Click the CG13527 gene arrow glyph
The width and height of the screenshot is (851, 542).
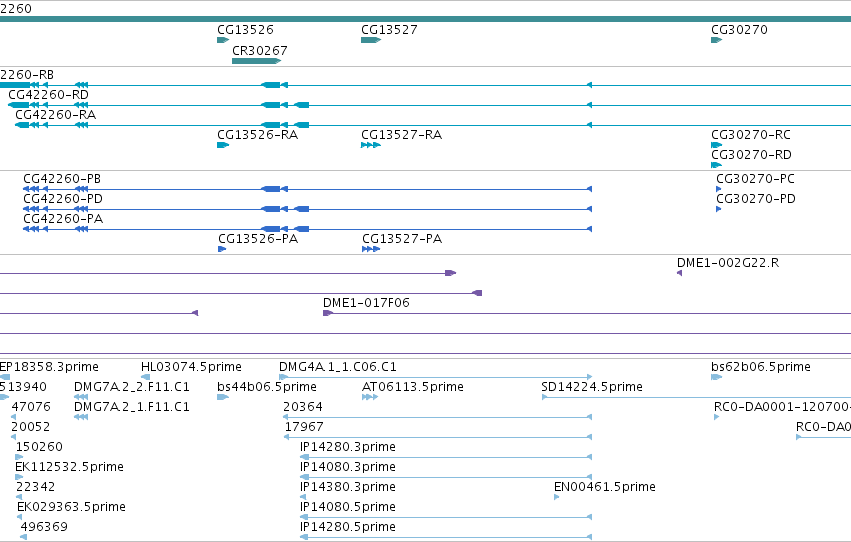[x=371, y=40]
